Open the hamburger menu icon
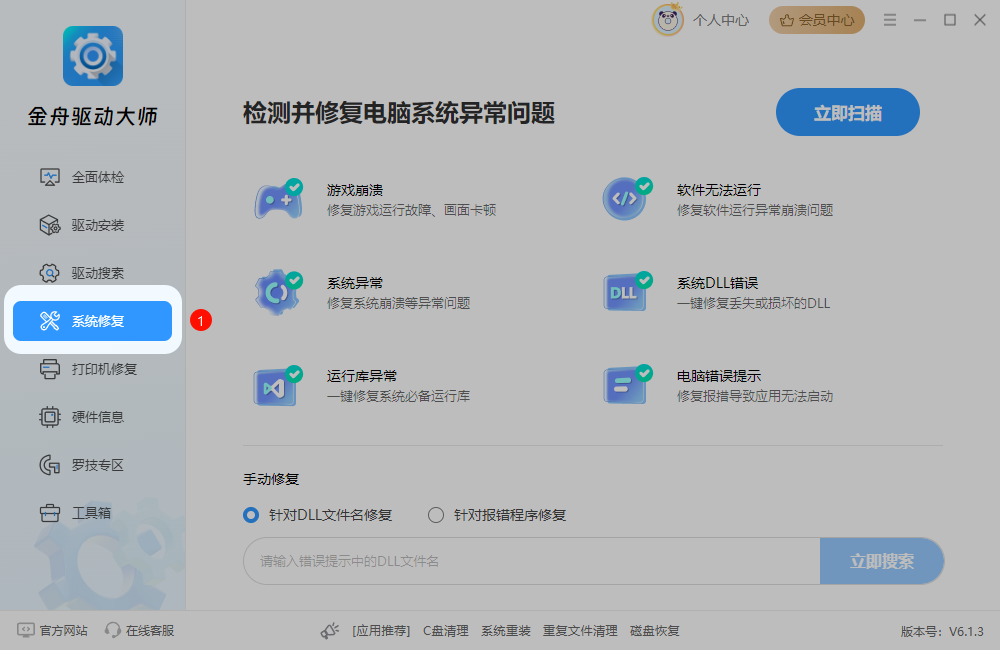 click(890, 20)
